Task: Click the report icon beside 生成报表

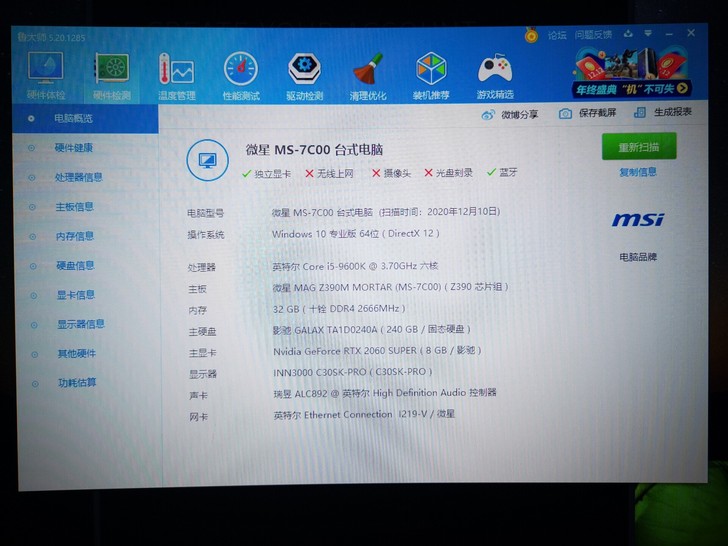Action: click(640, 112)
